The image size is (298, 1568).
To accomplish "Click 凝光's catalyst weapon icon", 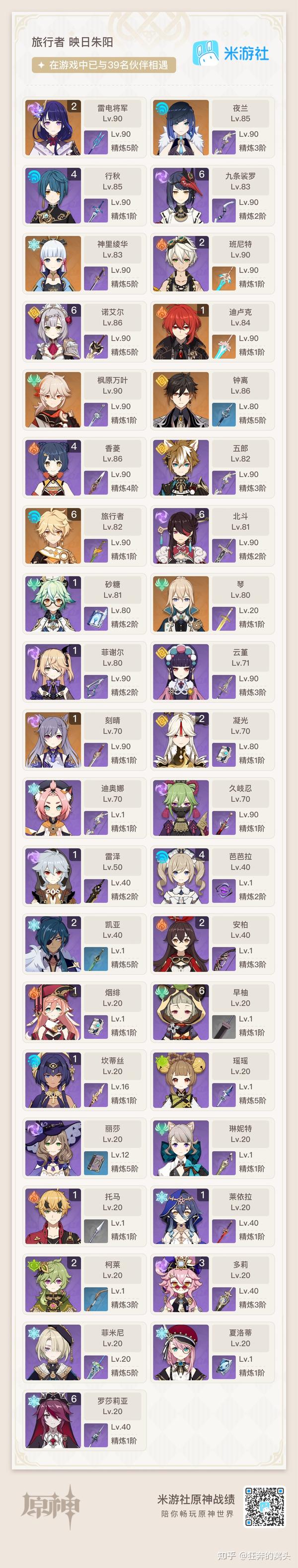I will click(223, 753).
